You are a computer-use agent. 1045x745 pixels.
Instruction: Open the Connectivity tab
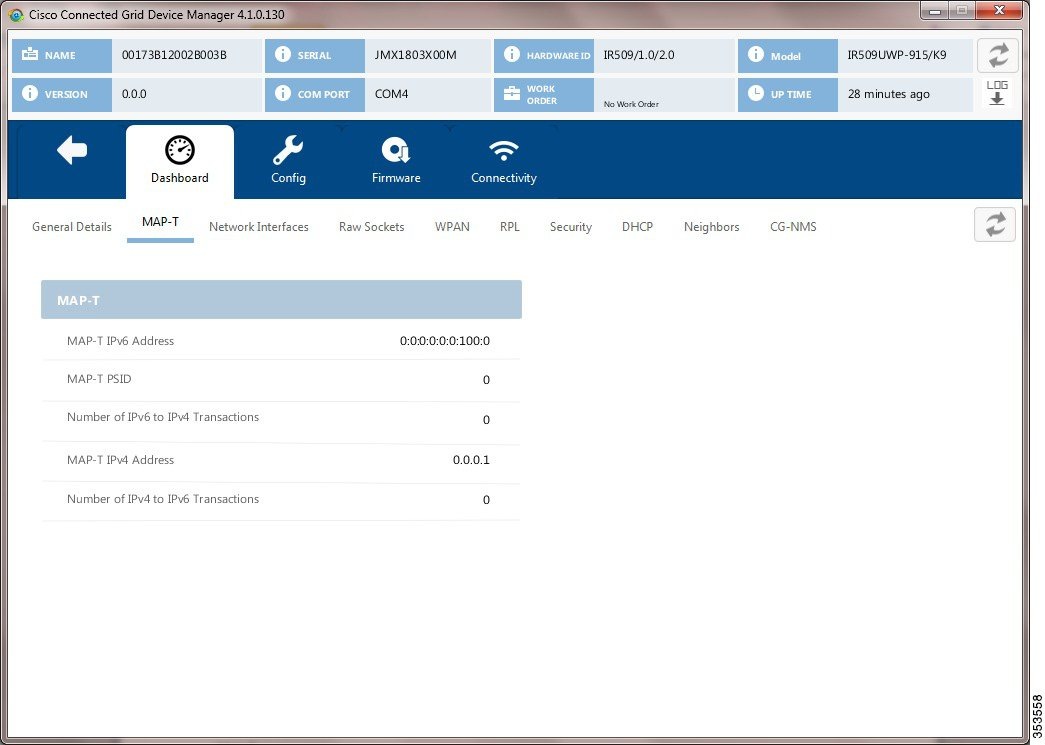coord(504,161)
